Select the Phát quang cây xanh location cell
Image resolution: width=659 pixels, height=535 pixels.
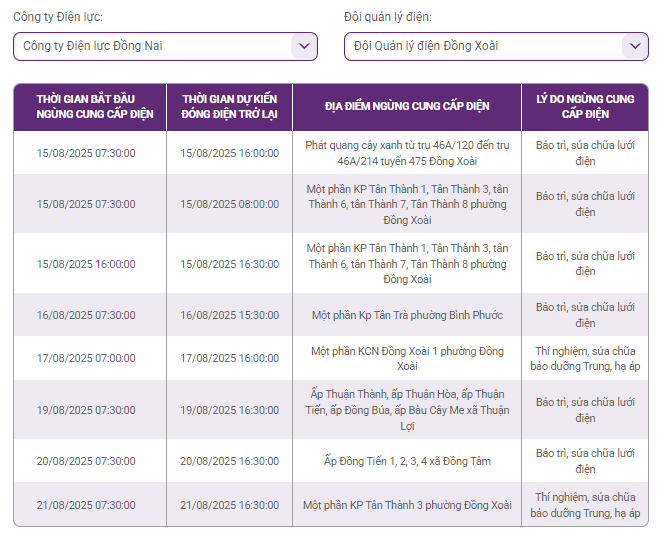(x=407, y=153)
